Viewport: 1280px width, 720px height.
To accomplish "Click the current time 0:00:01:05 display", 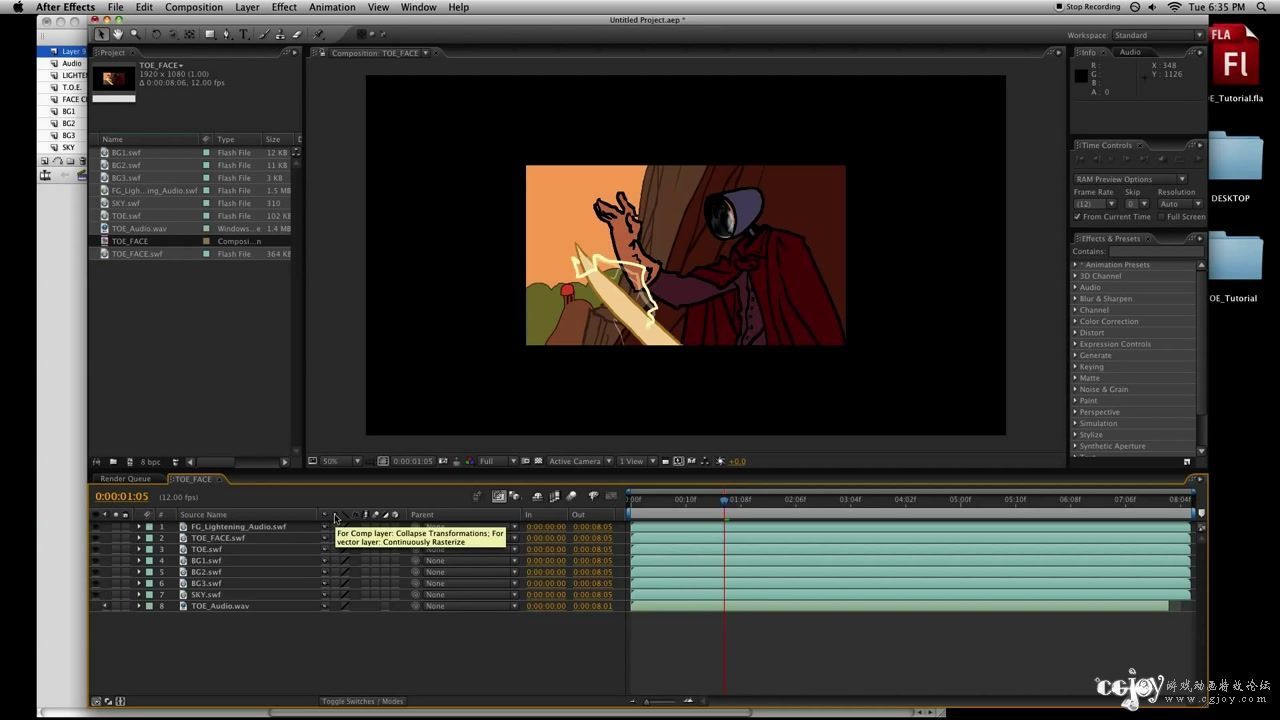I will pos(122,496).
